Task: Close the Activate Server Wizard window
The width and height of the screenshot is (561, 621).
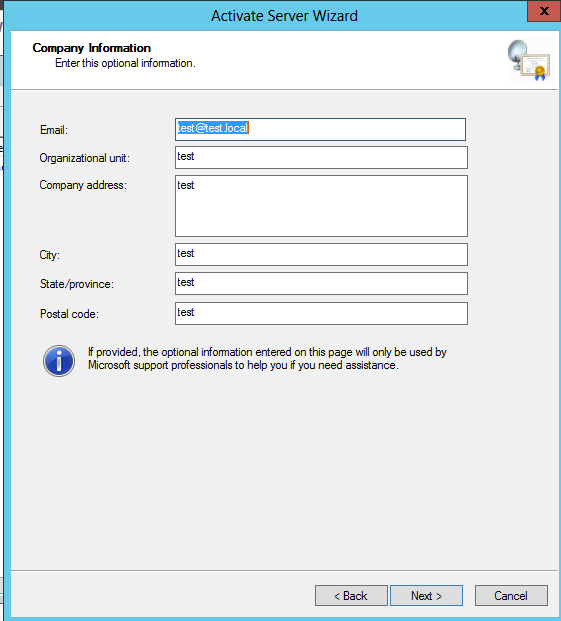Action: pyautogui.click(x=544, y=11)
